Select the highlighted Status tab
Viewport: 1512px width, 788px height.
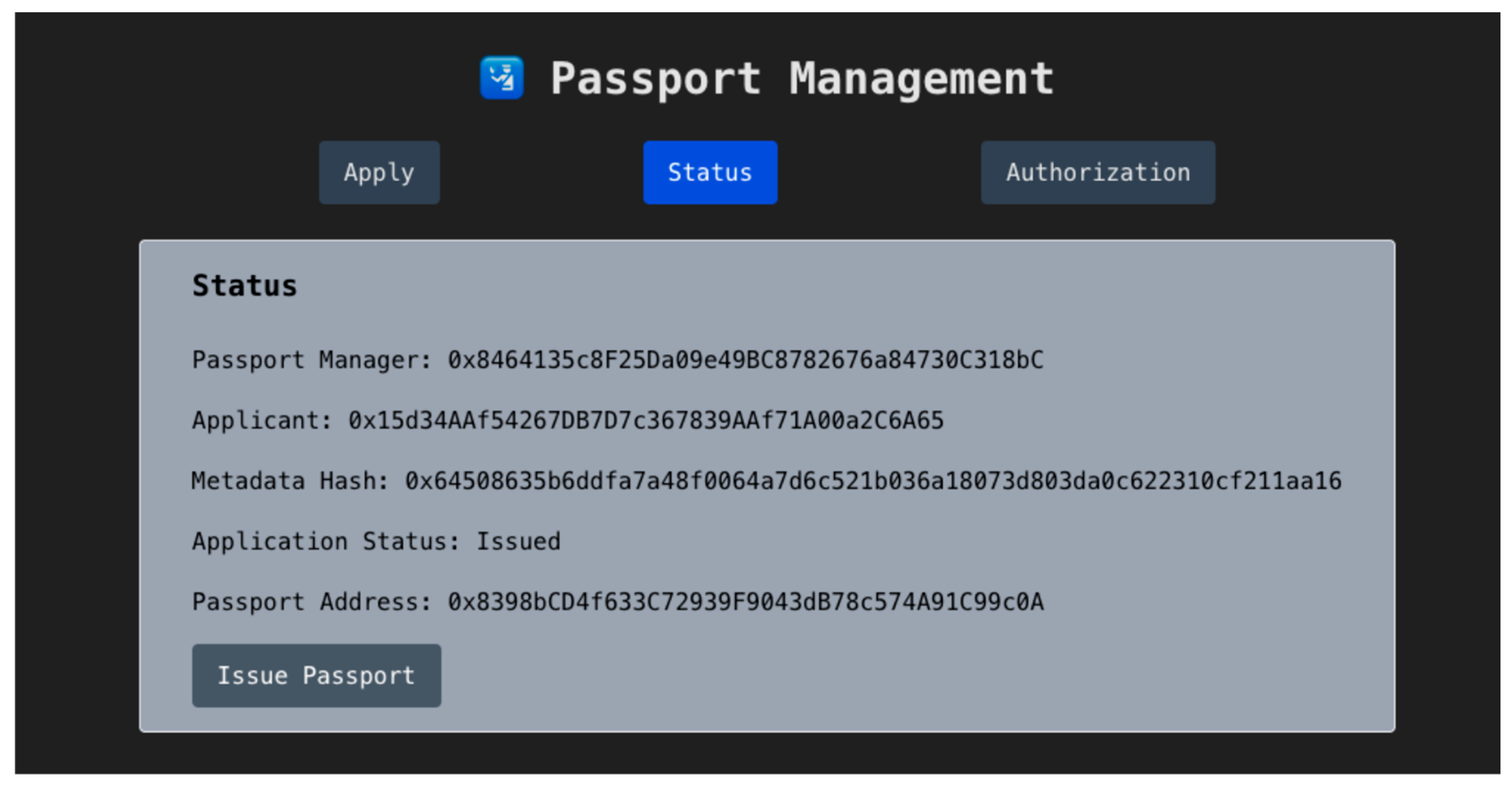[710, 173]
